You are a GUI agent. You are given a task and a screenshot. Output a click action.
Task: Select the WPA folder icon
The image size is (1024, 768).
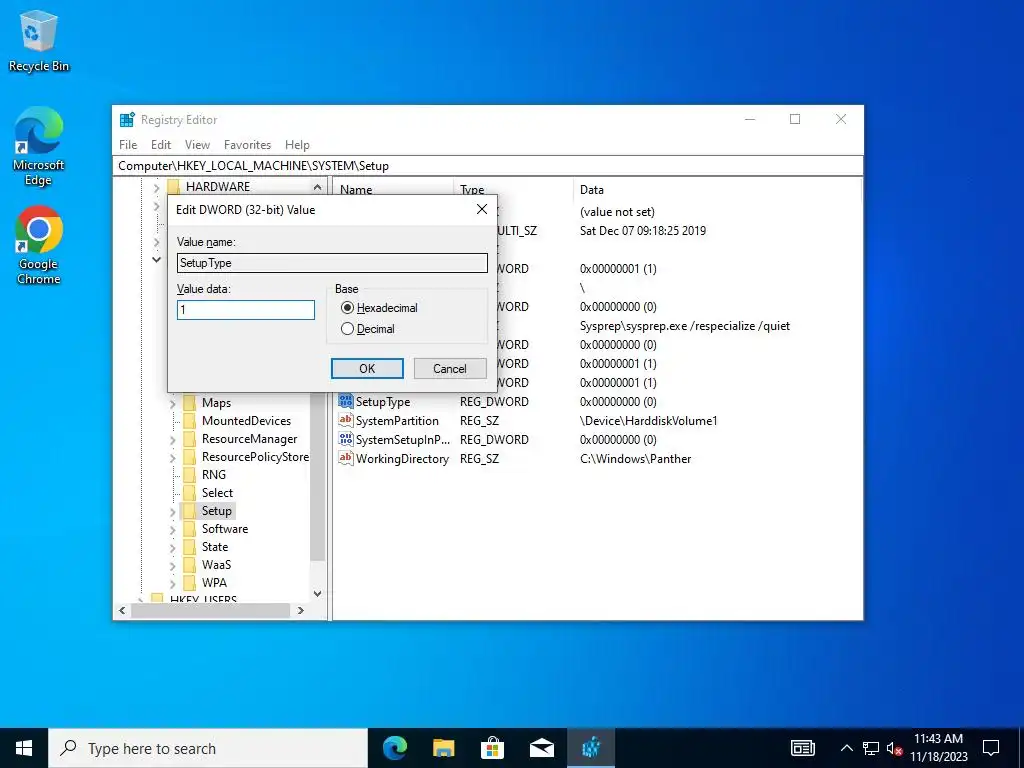tap(189, 583)
